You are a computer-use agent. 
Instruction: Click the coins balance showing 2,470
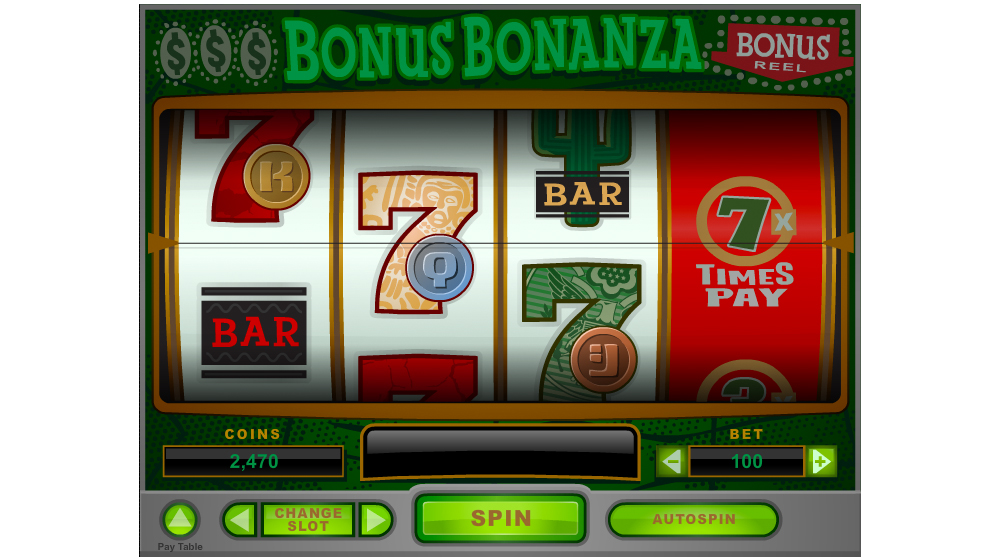[253, 461]
